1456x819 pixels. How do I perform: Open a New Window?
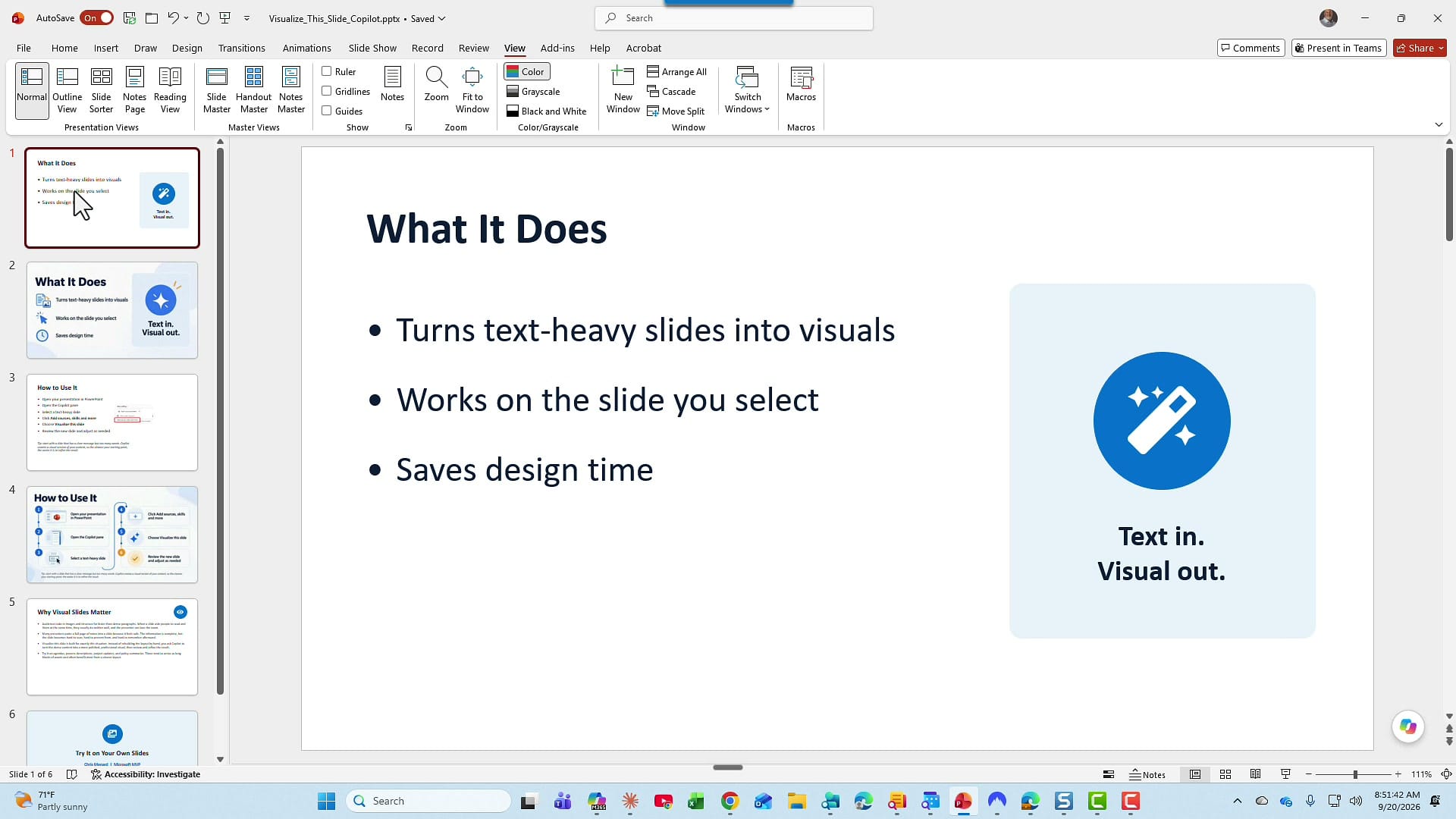[623, 90]
